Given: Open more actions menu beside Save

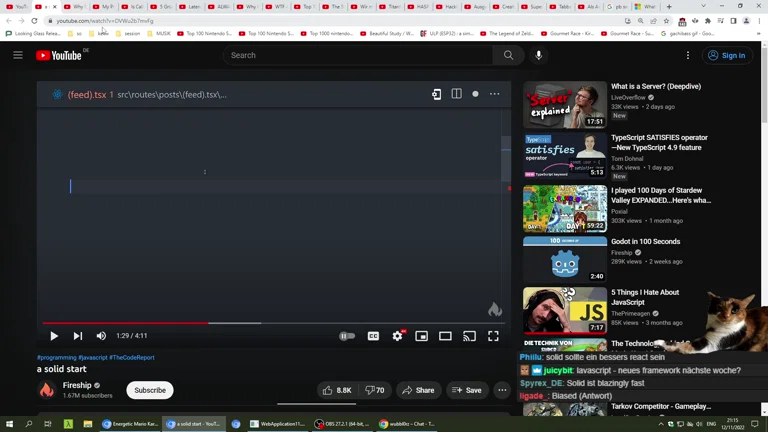Looking at the screenshot, I should pos(502,390).
